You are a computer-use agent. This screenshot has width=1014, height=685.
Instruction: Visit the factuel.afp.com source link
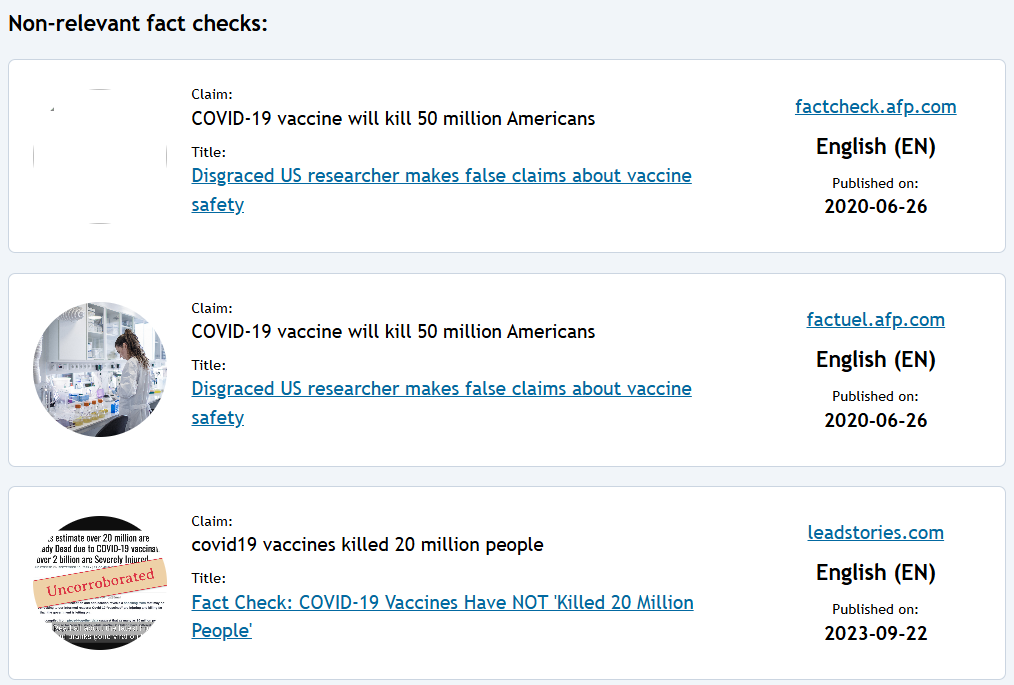[x=875, y=320]
